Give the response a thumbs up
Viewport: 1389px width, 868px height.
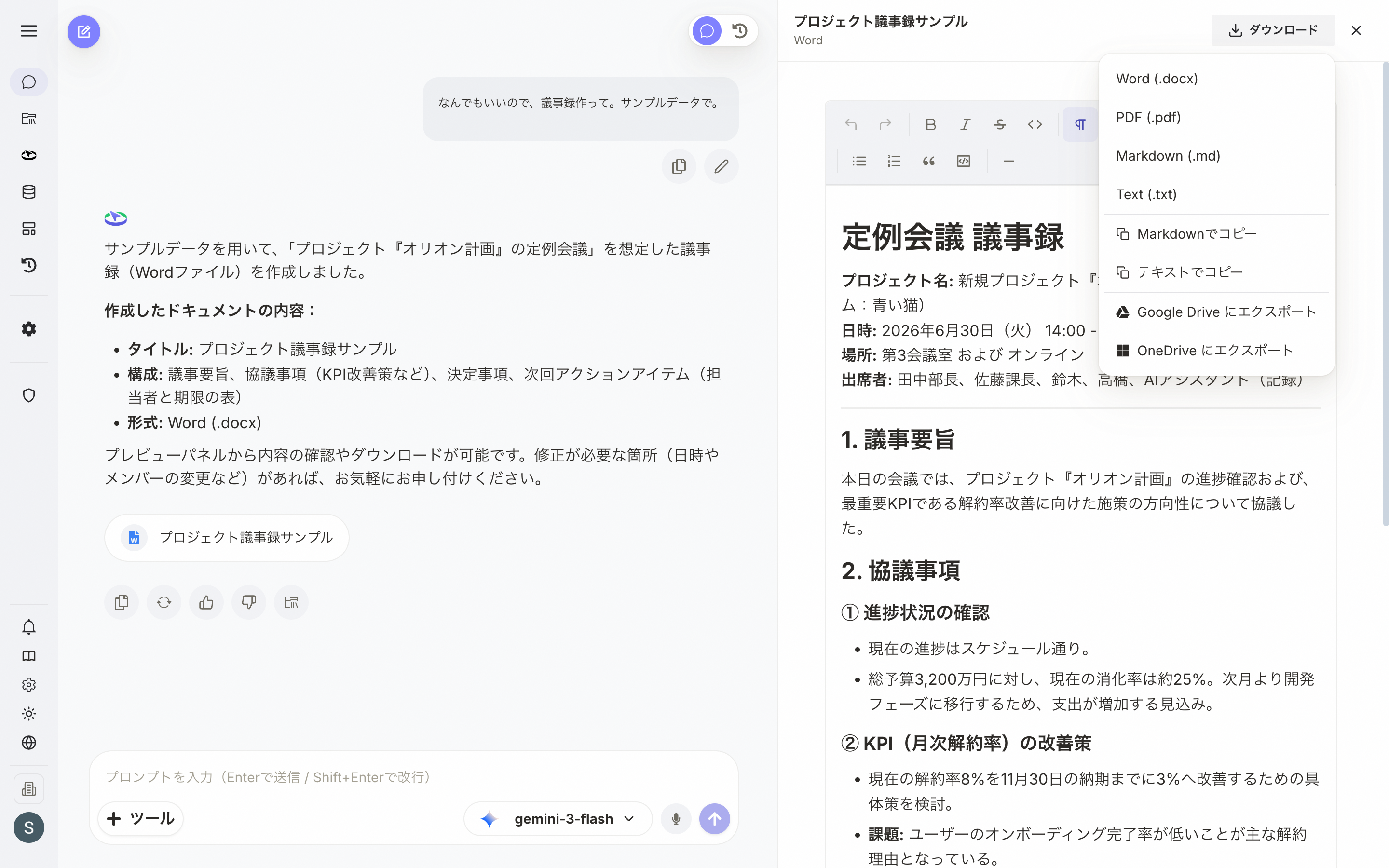206,602
